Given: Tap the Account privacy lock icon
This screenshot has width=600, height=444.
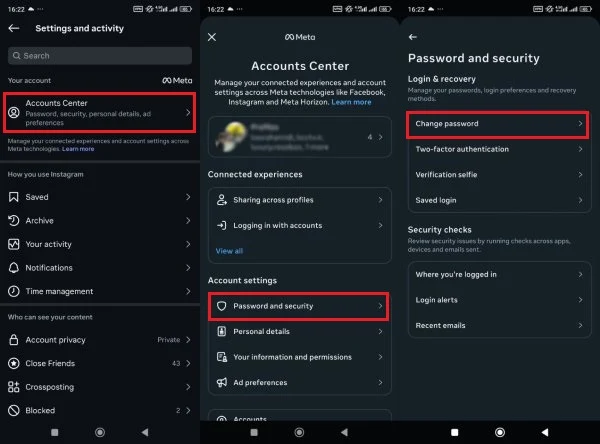Looking at the screenshot, I should [13, 340].
